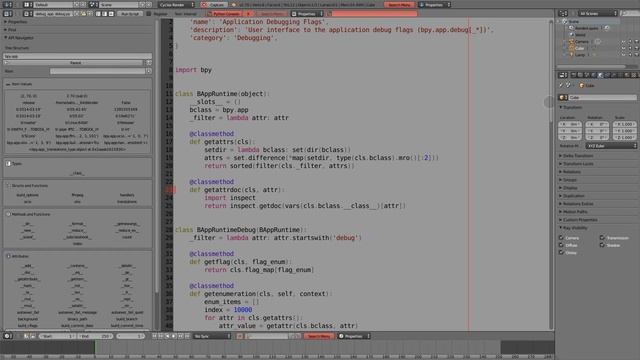Toggle Cube visibility eye in the outliner

(x=623, y=48)
